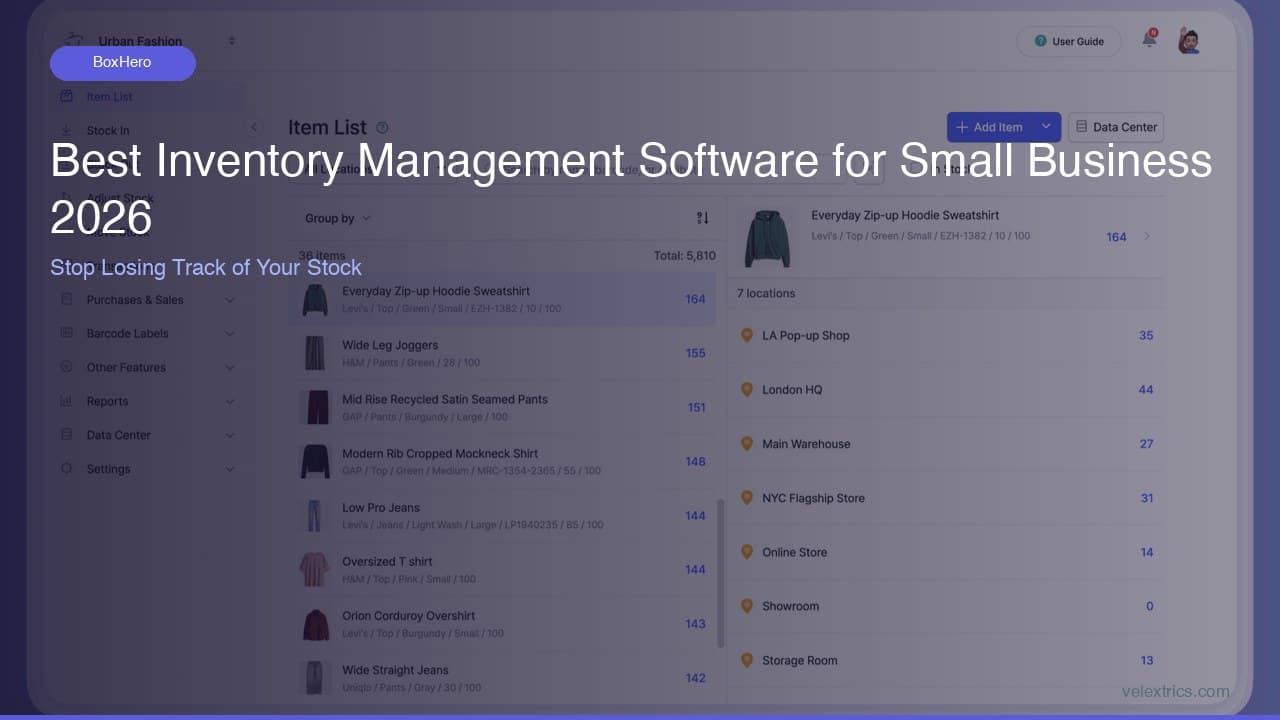Image resolution: width=1280 pixels, height=720 pixels.
Task: Collapse the sidebar with the arrow
Action: click(254, 127)
